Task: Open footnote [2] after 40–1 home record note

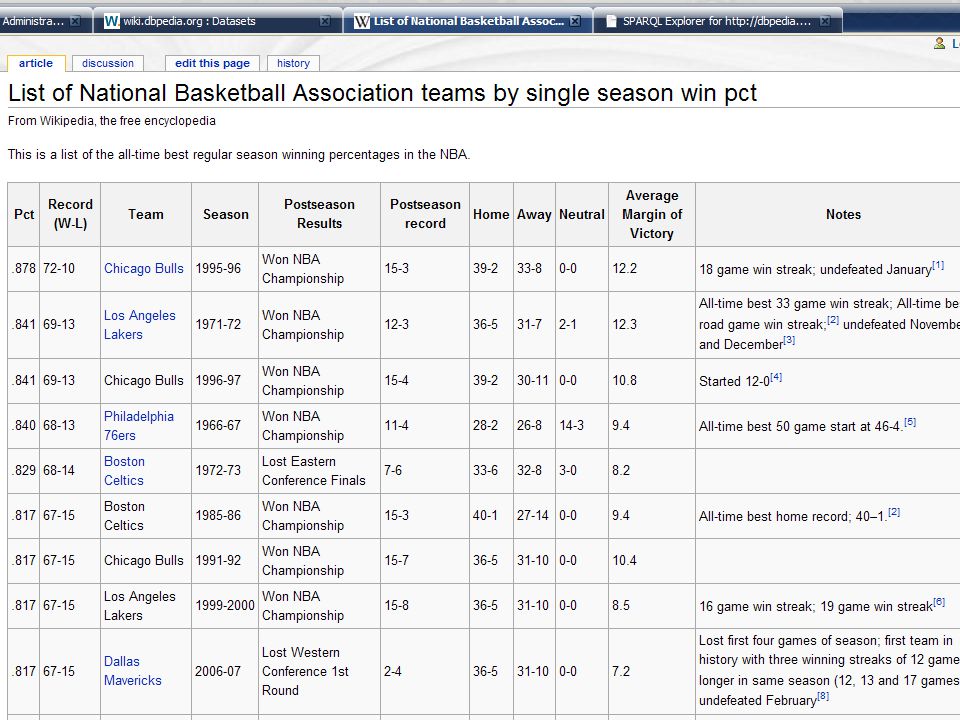Action: click(894, 512)
